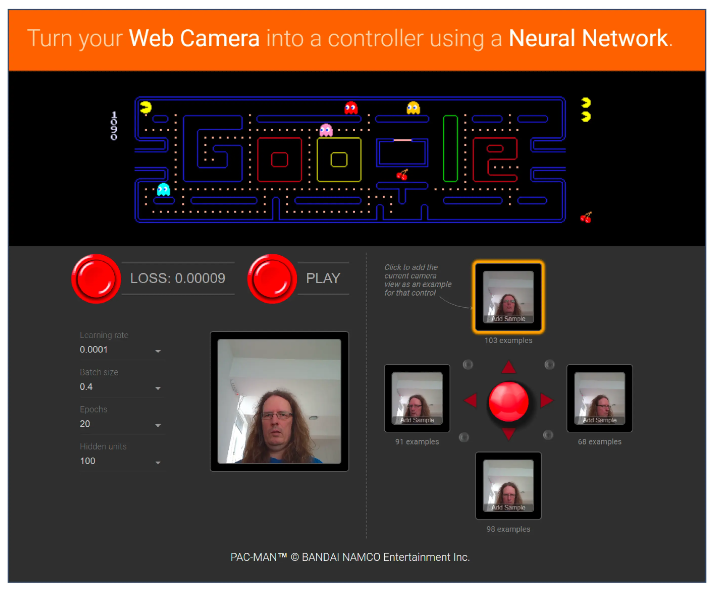Click the 'Turn your Web Camera' banner headline
Viewport: 715px width, 592px height.
tap(350, 38)
